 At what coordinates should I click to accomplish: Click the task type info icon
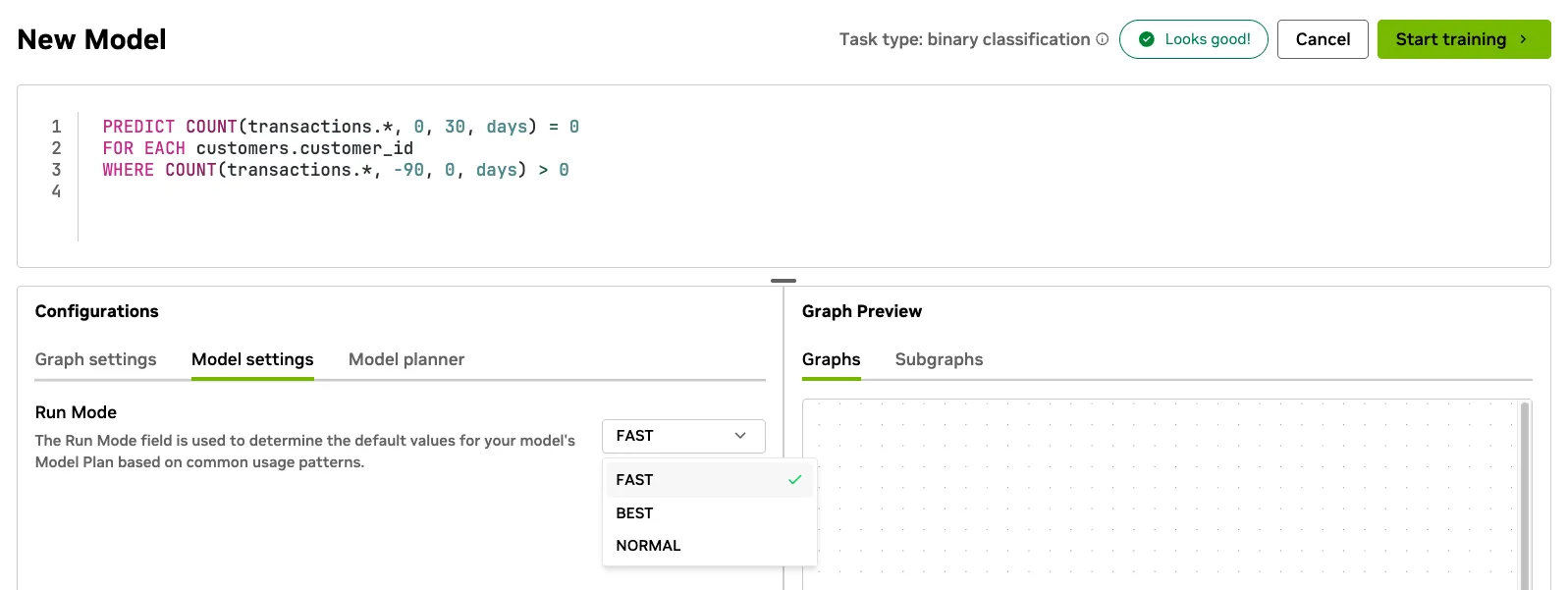(x=1103, y=39)
